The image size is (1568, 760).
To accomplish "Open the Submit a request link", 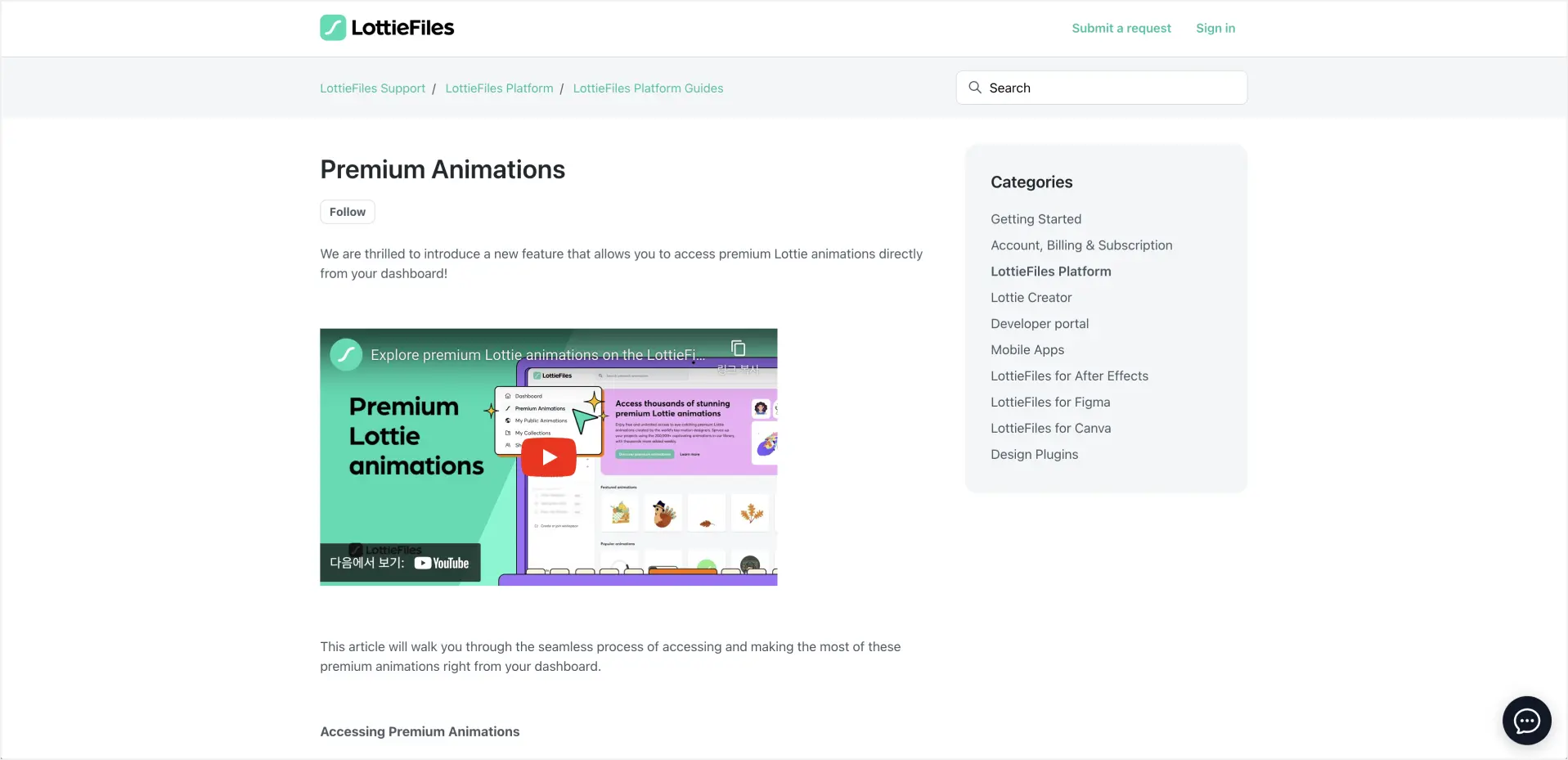I will tap(1121, 28).
